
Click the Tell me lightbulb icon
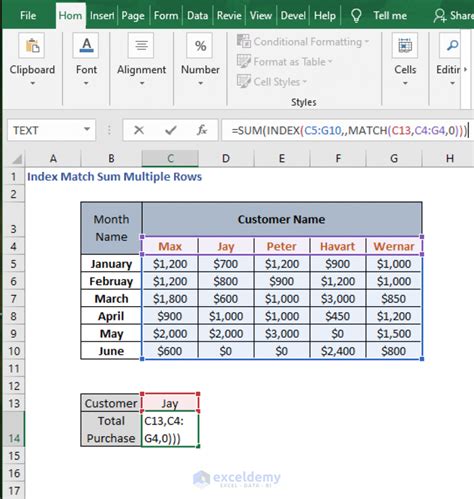(x=356, y=15)
